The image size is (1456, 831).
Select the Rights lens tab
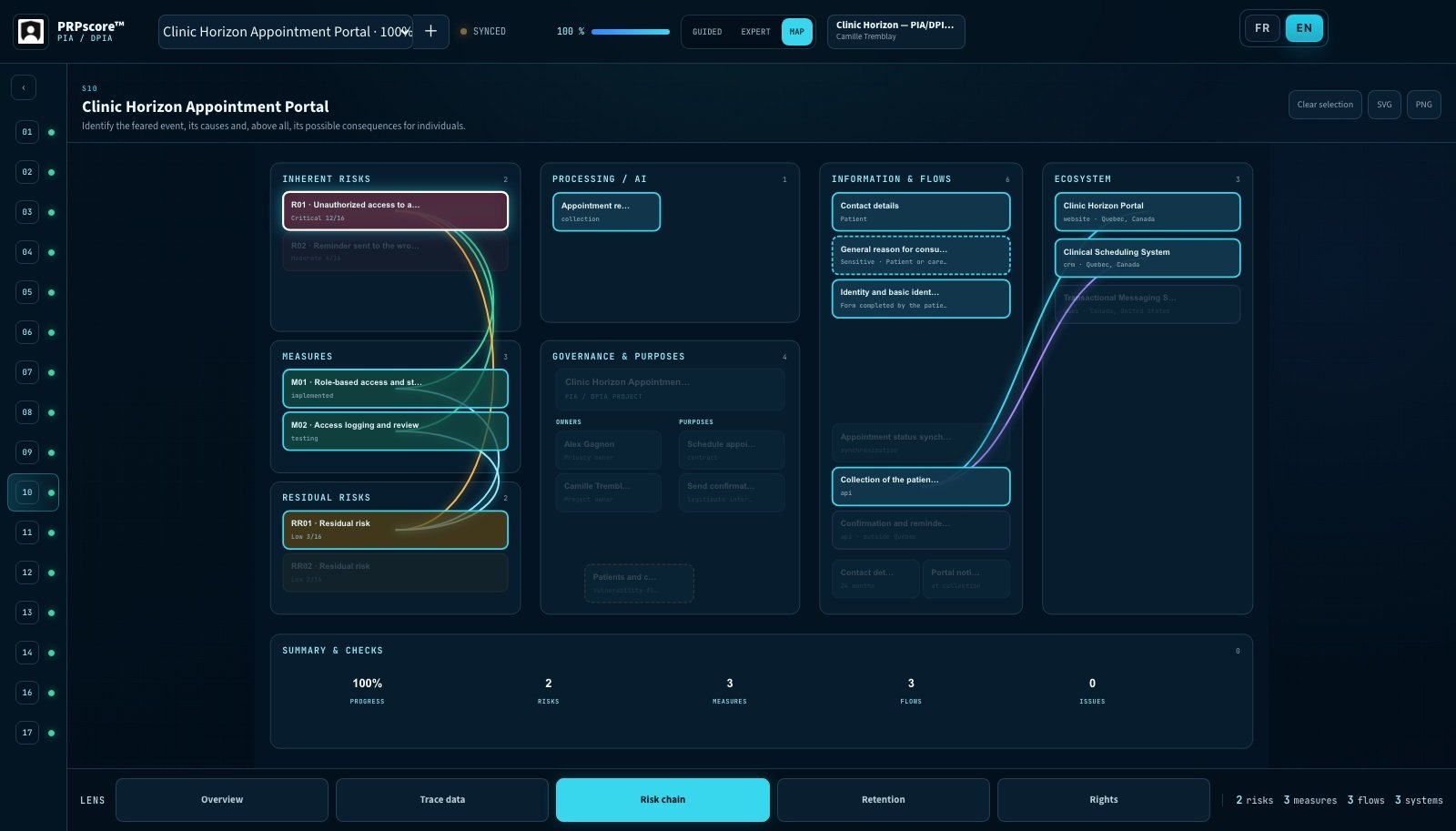pos(1104,800)
